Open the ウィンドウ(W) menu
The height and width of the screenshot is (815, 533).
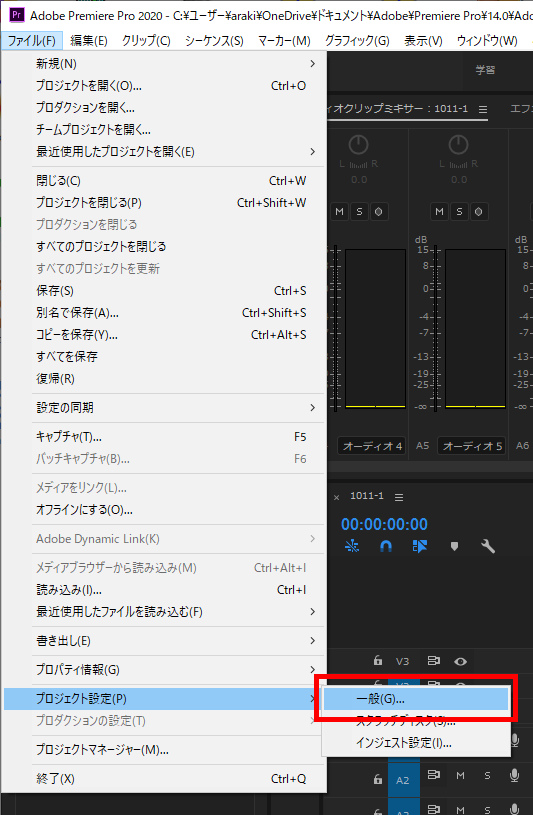[x=487, y=41]
